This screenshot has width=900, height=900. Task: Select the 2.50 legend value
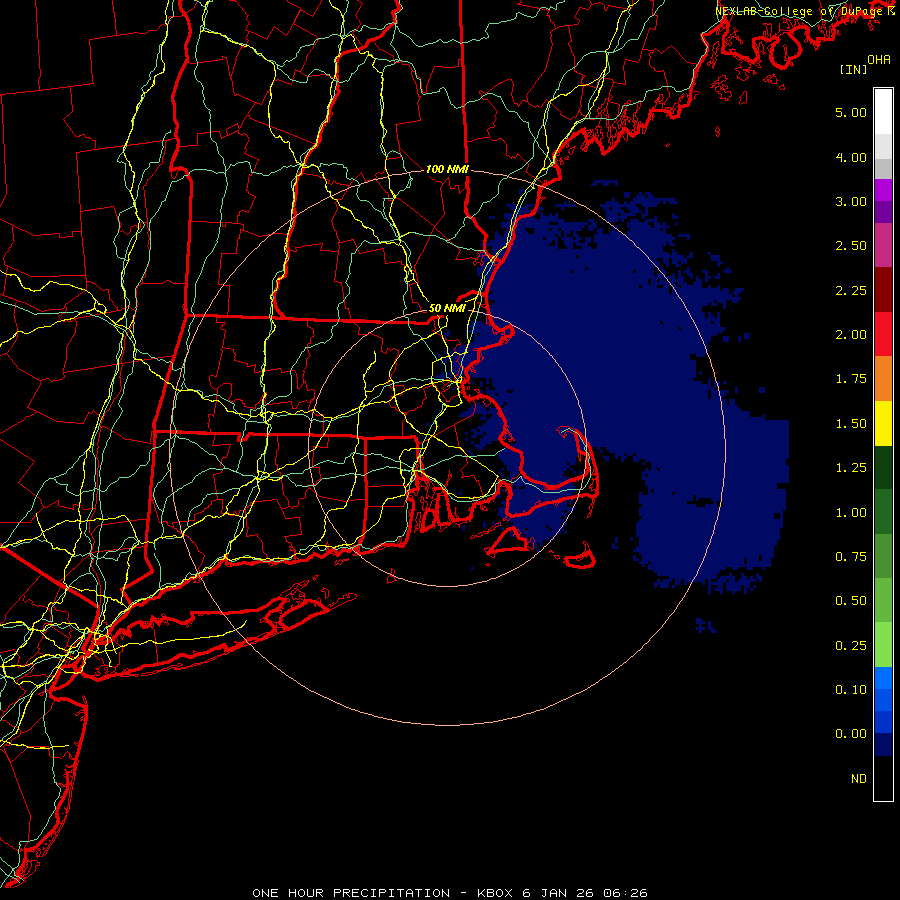pyautogui.click(x=851, y=246)
